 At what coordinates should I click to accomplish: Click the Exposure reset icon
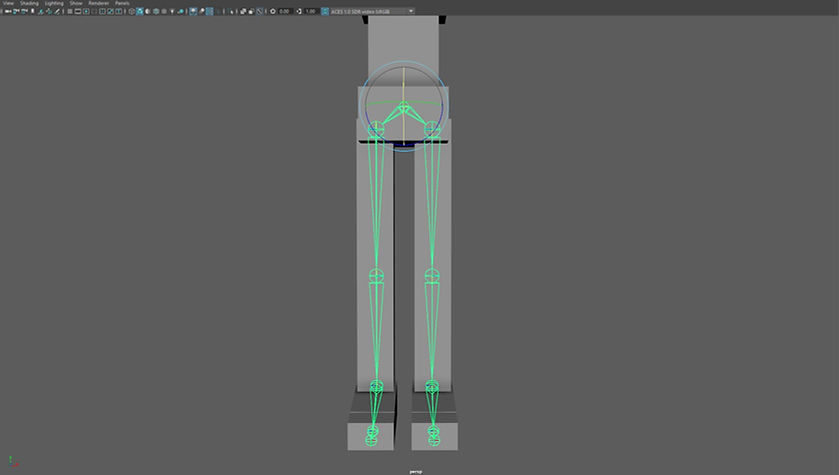[x=273, y=11]
